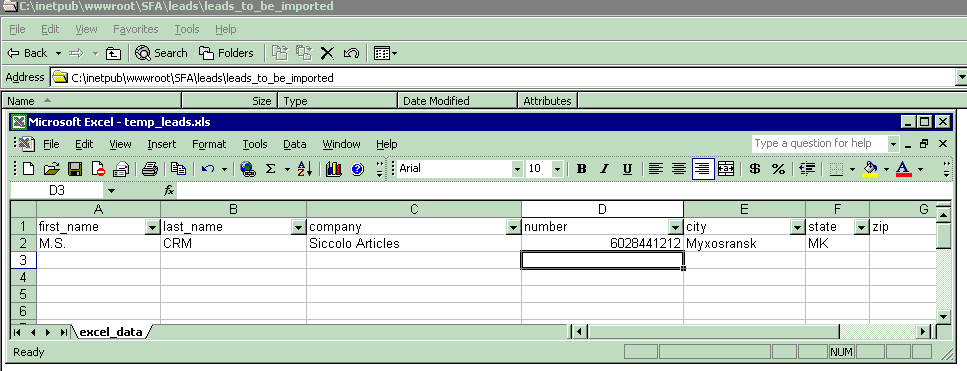Open the company filter dropdown
Image resolution: width=967 pixels, height=371 pixels.
(513, 227)
